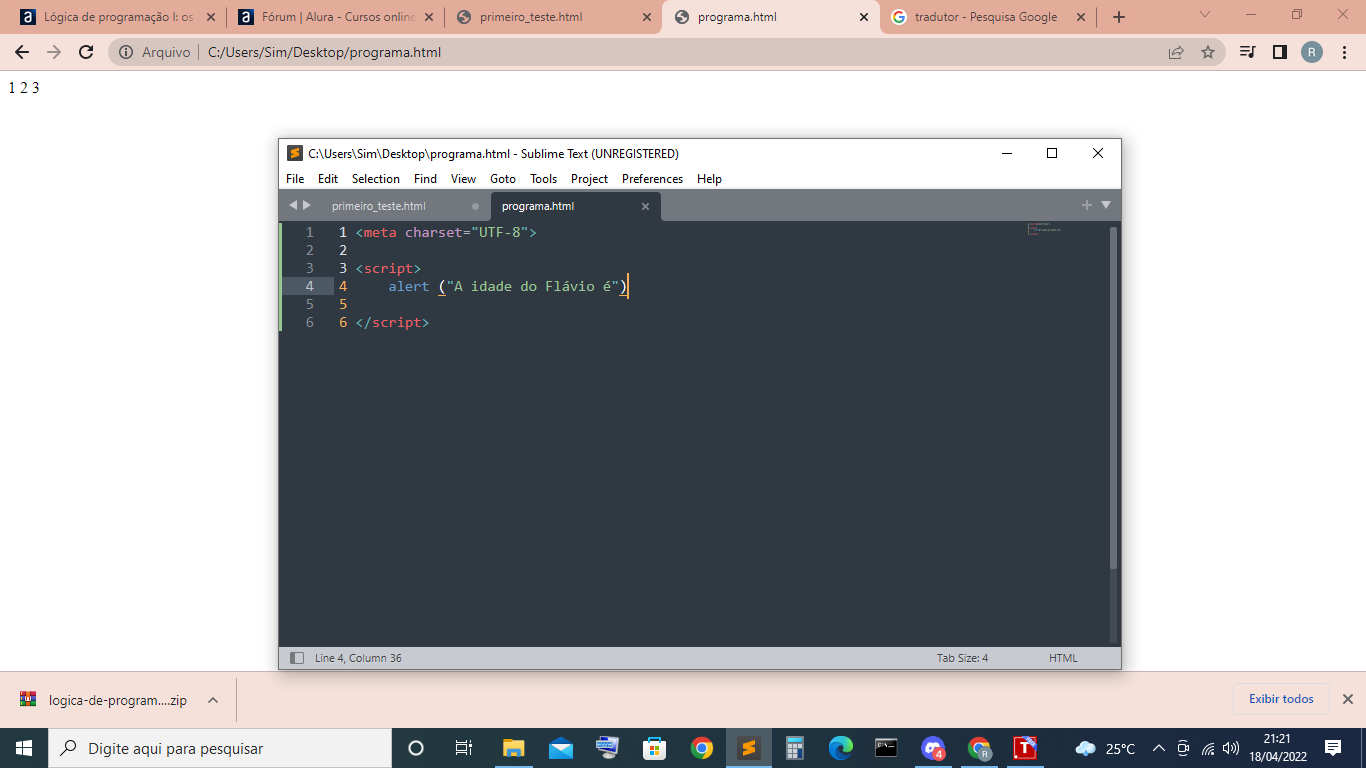1366x768 pixels.
Task: Show hidden system tray icons chevron
Action: pyautogui.click(x=1159, y=748)
